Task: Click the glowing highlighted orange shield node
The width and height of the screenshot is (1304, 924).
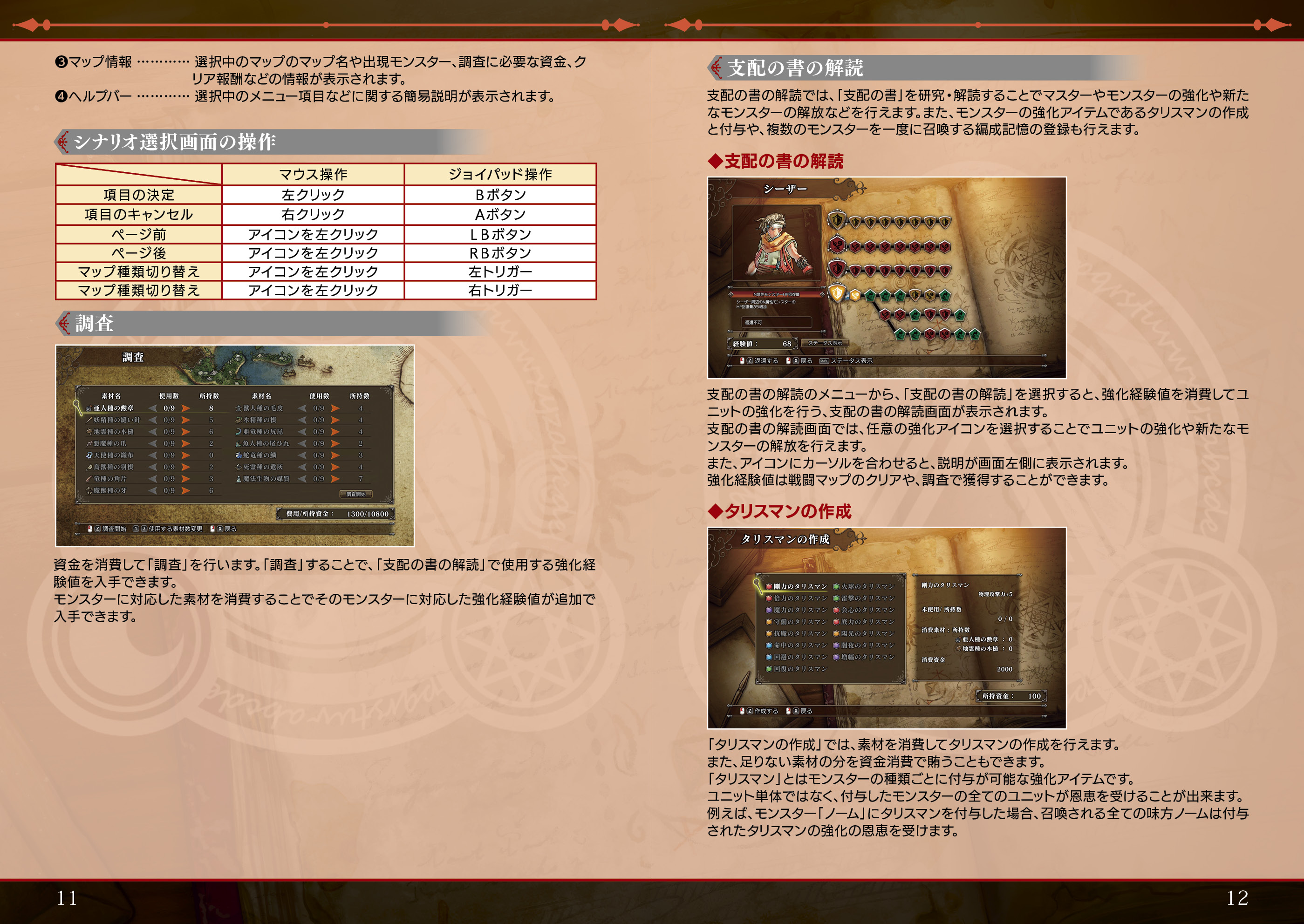Action: 837,293
